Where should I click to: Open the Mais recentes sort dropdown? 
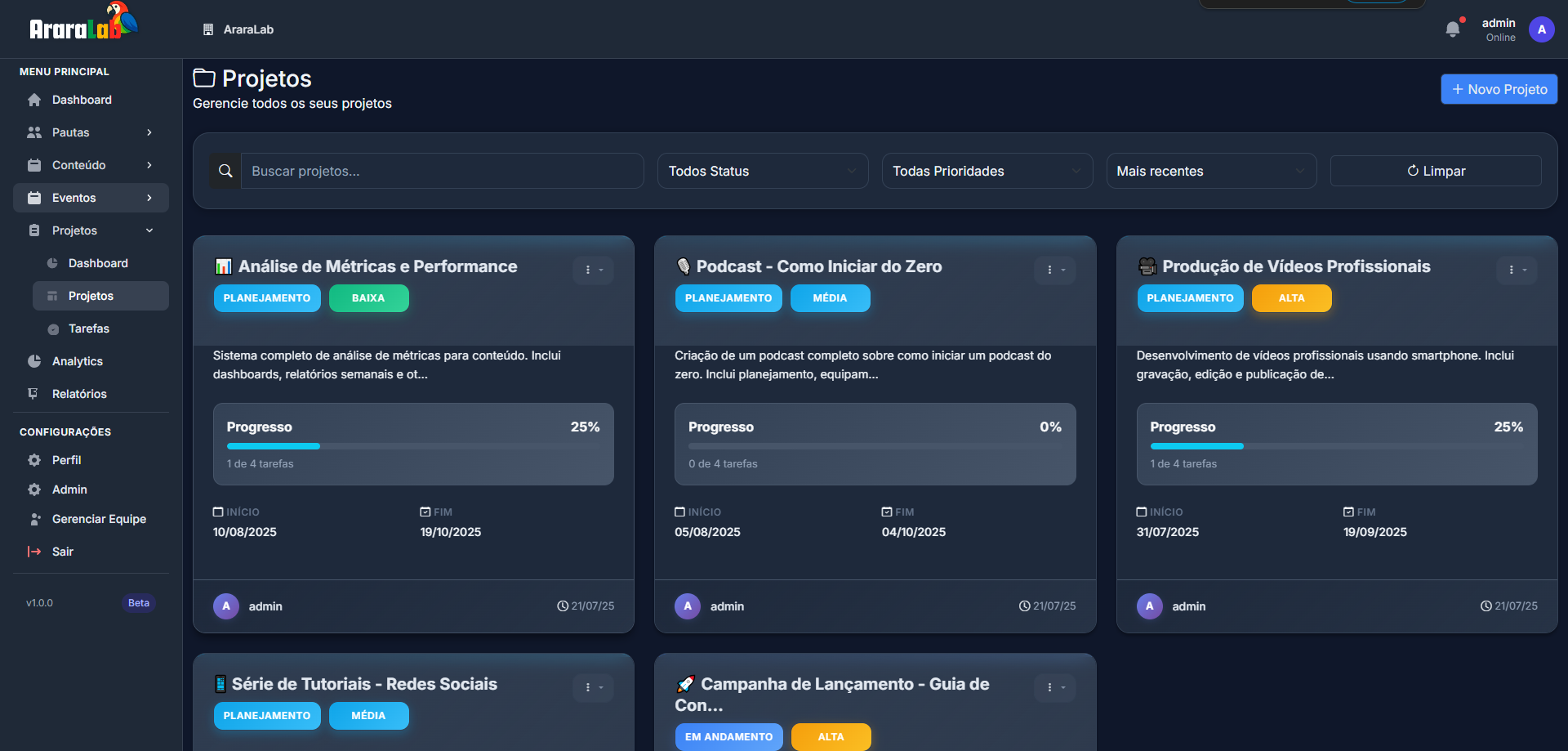[x=1212, y=171]
